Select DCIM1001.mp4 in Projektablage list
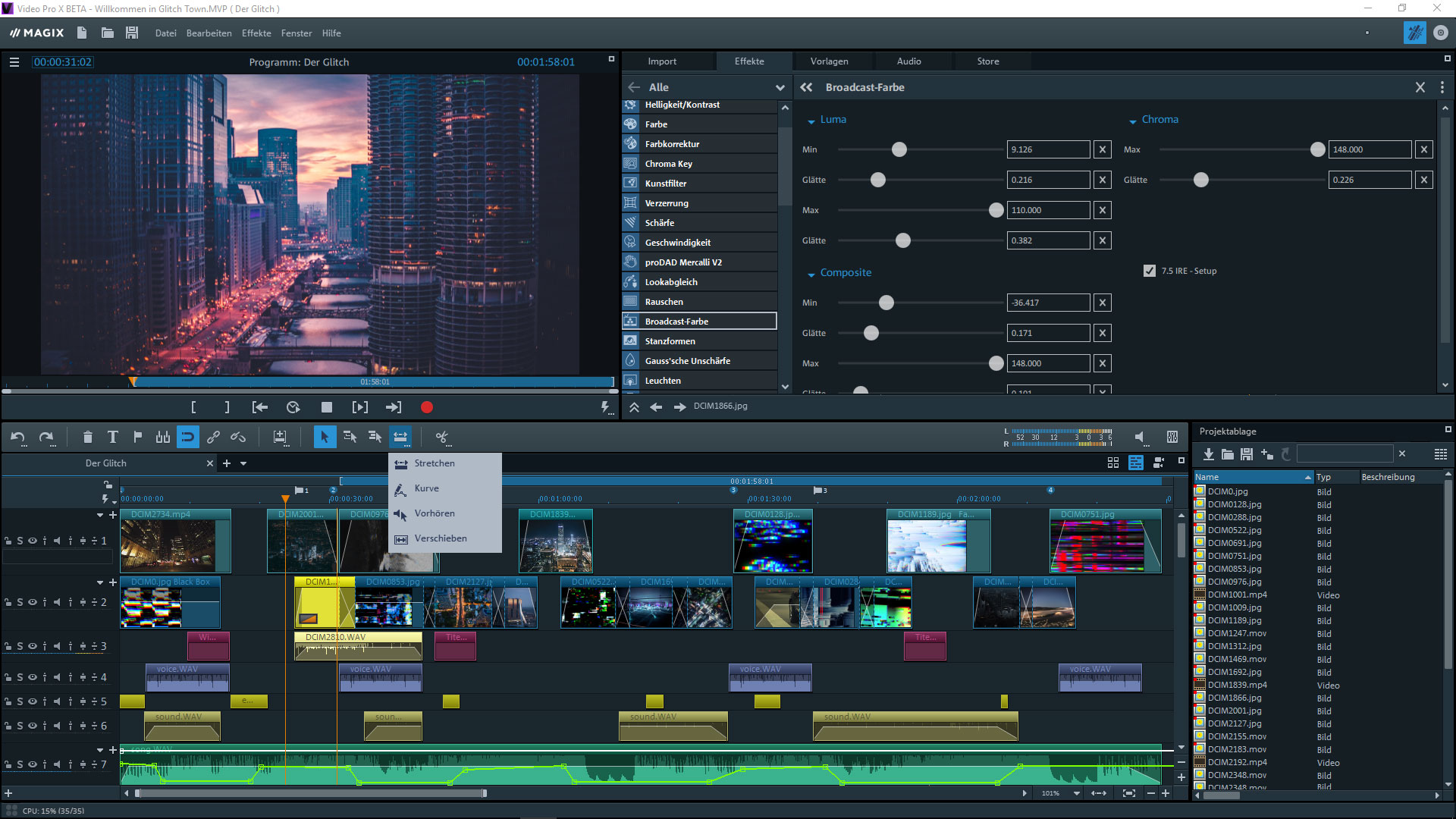 point(1237,595)
